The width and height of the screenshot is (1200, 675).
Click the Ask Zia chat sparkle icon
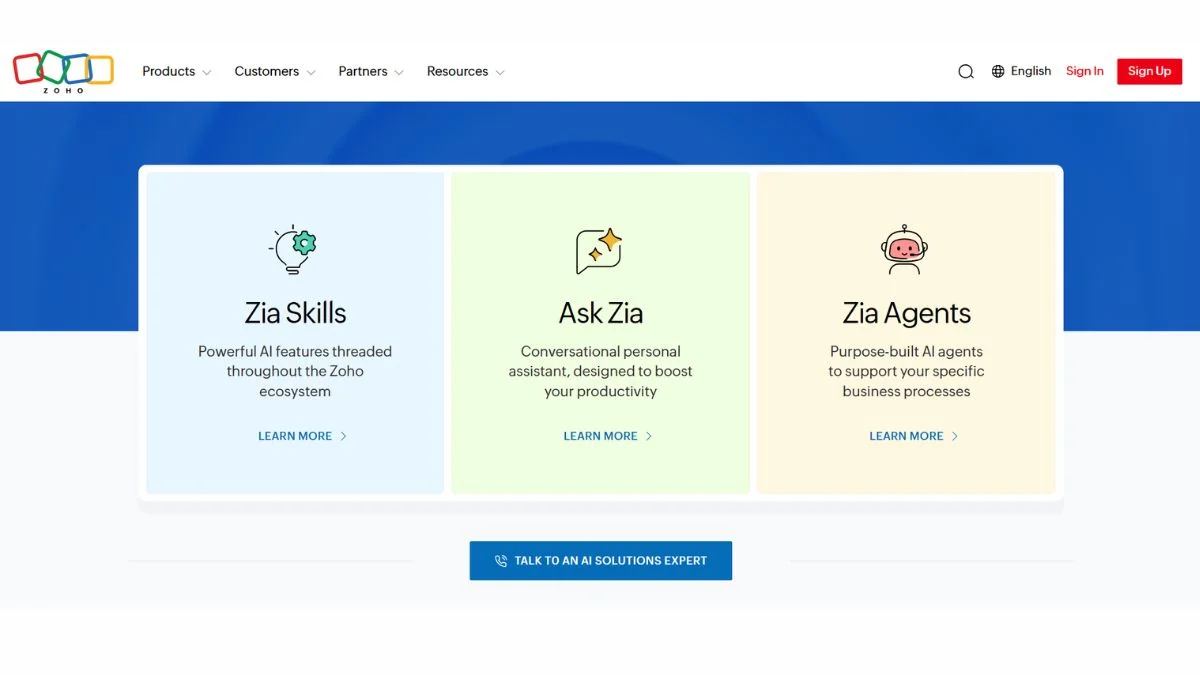pos(600,251)
